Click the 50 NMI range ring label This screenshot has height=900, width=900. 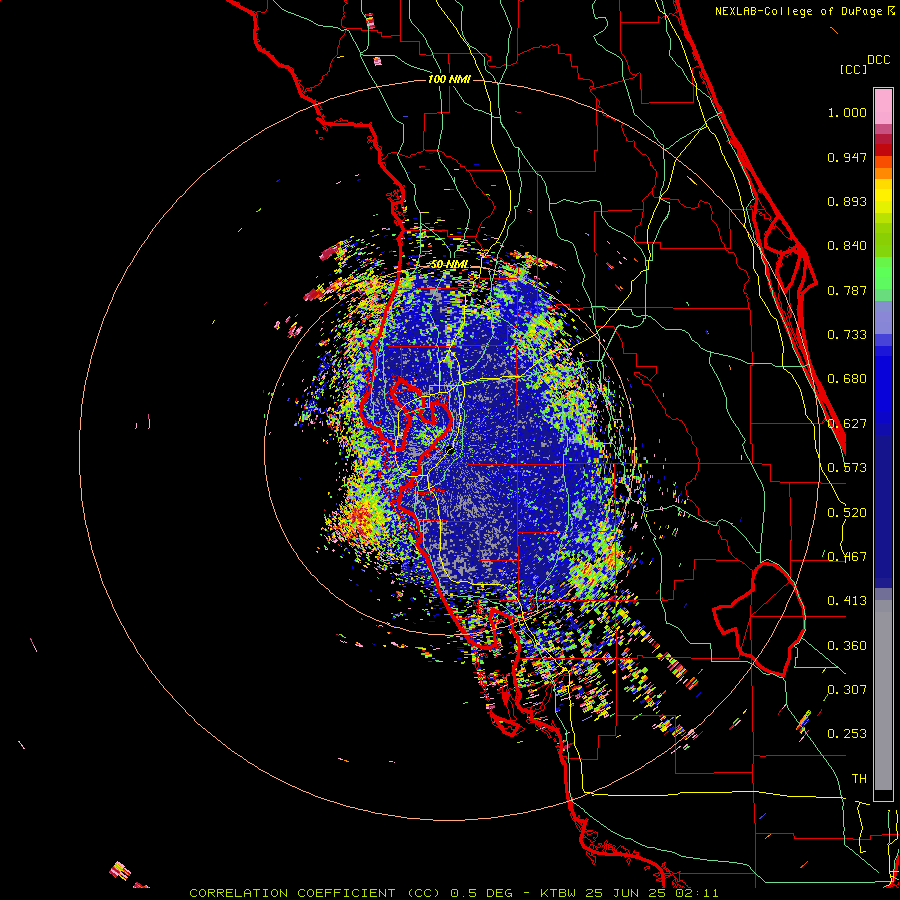pos(449,265)
